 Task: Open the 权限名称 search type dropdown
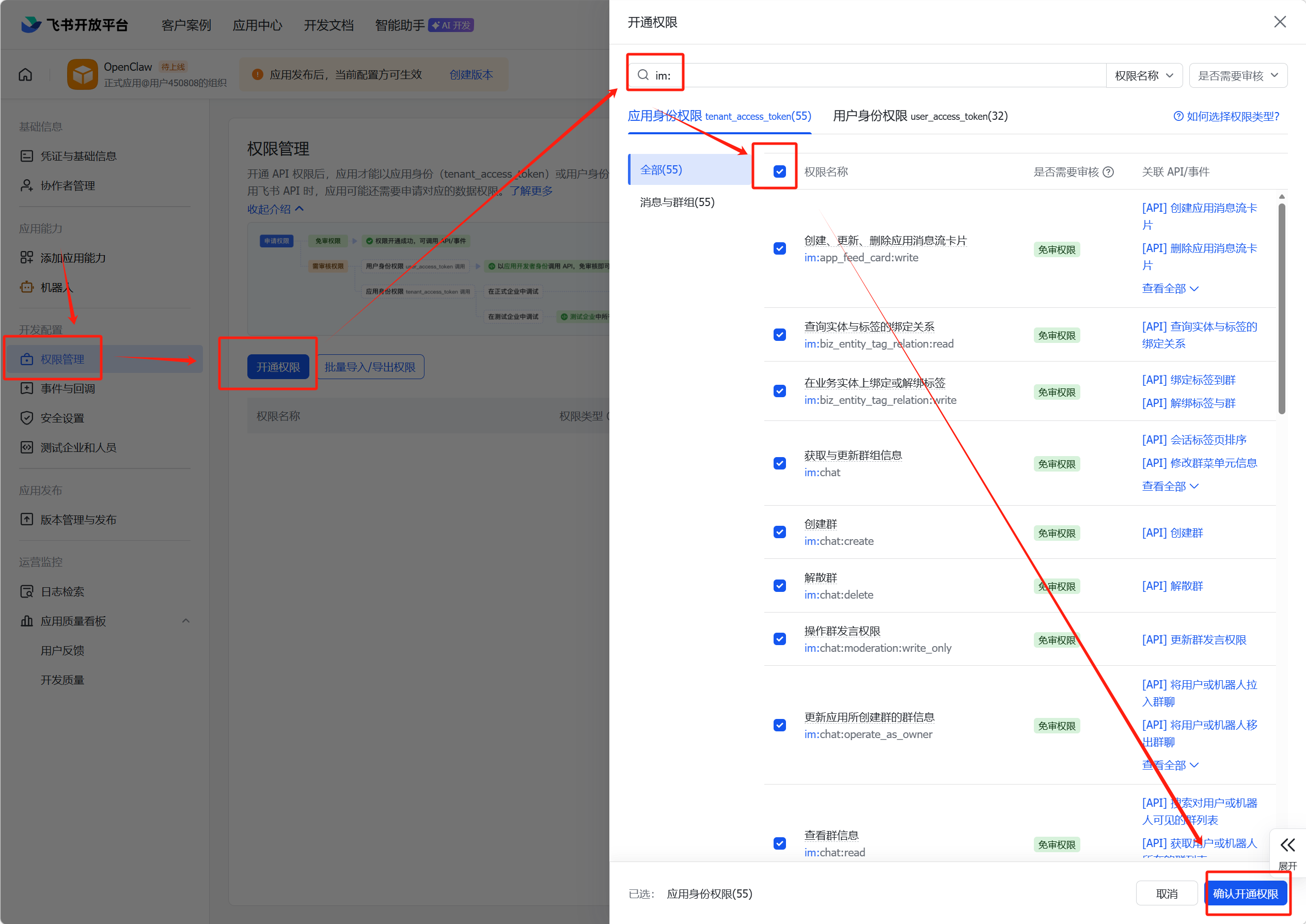(x=1143, y=75)
